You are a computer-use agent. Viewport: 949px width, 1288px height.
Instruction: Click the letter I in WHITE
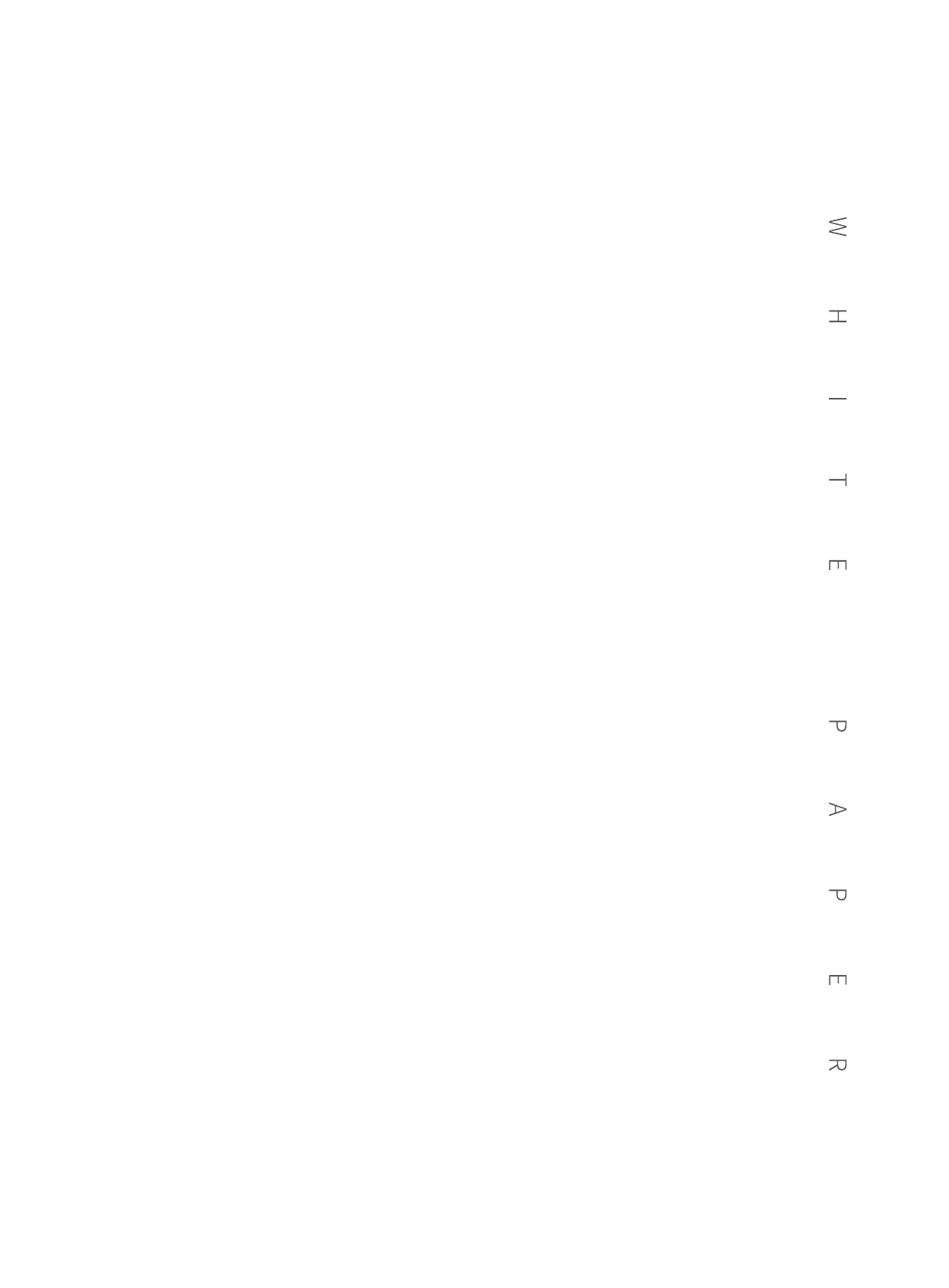point(837,399)
